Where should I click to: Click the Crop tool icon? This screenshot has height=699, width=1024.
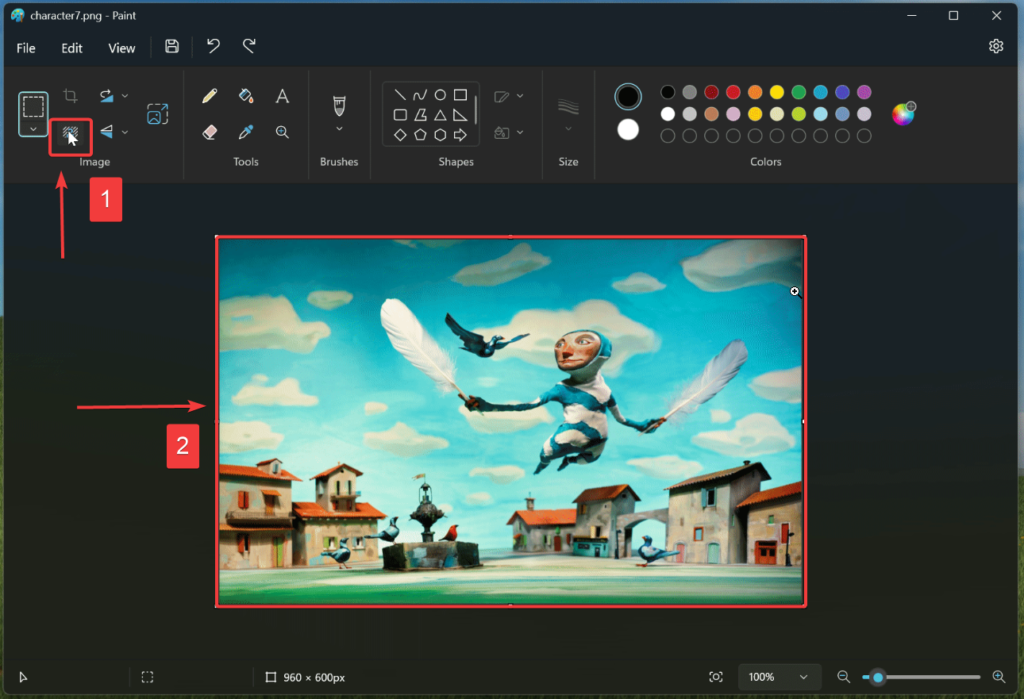pos(71,96)
